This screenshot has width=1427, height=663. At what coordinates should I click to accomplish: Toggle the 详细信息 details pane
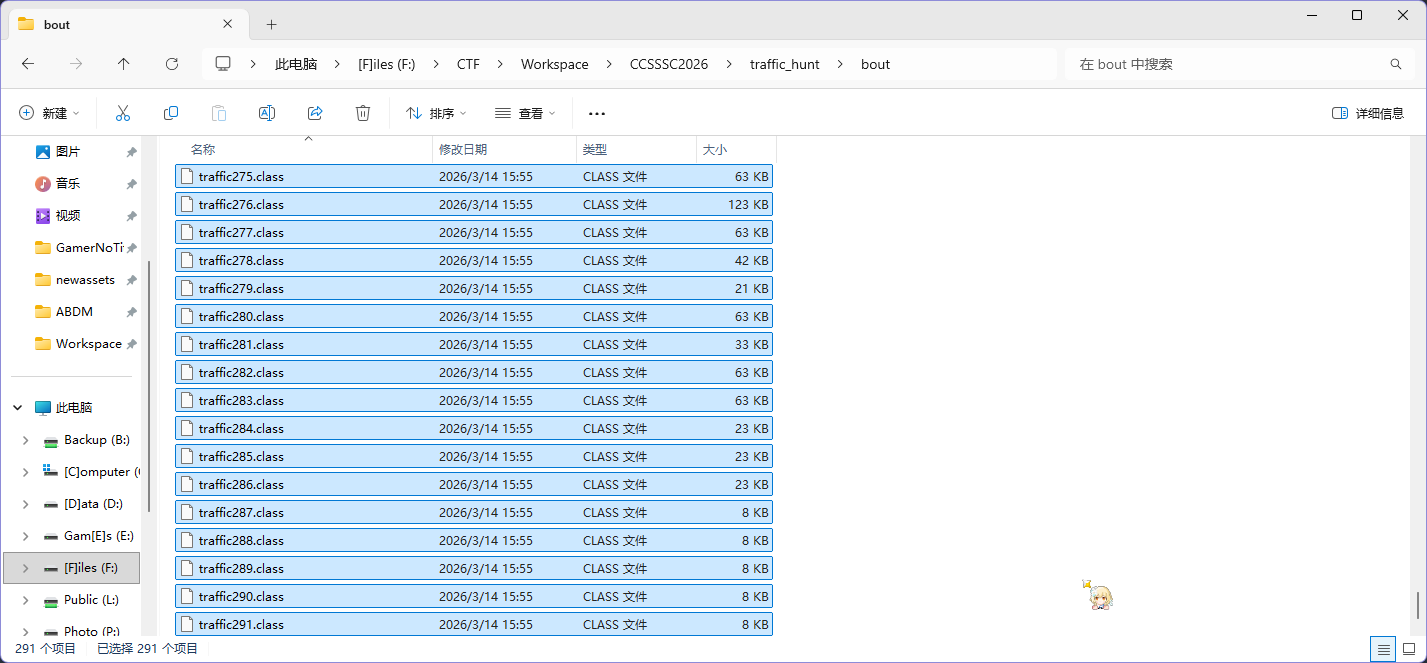click(x=1368, y=113)
